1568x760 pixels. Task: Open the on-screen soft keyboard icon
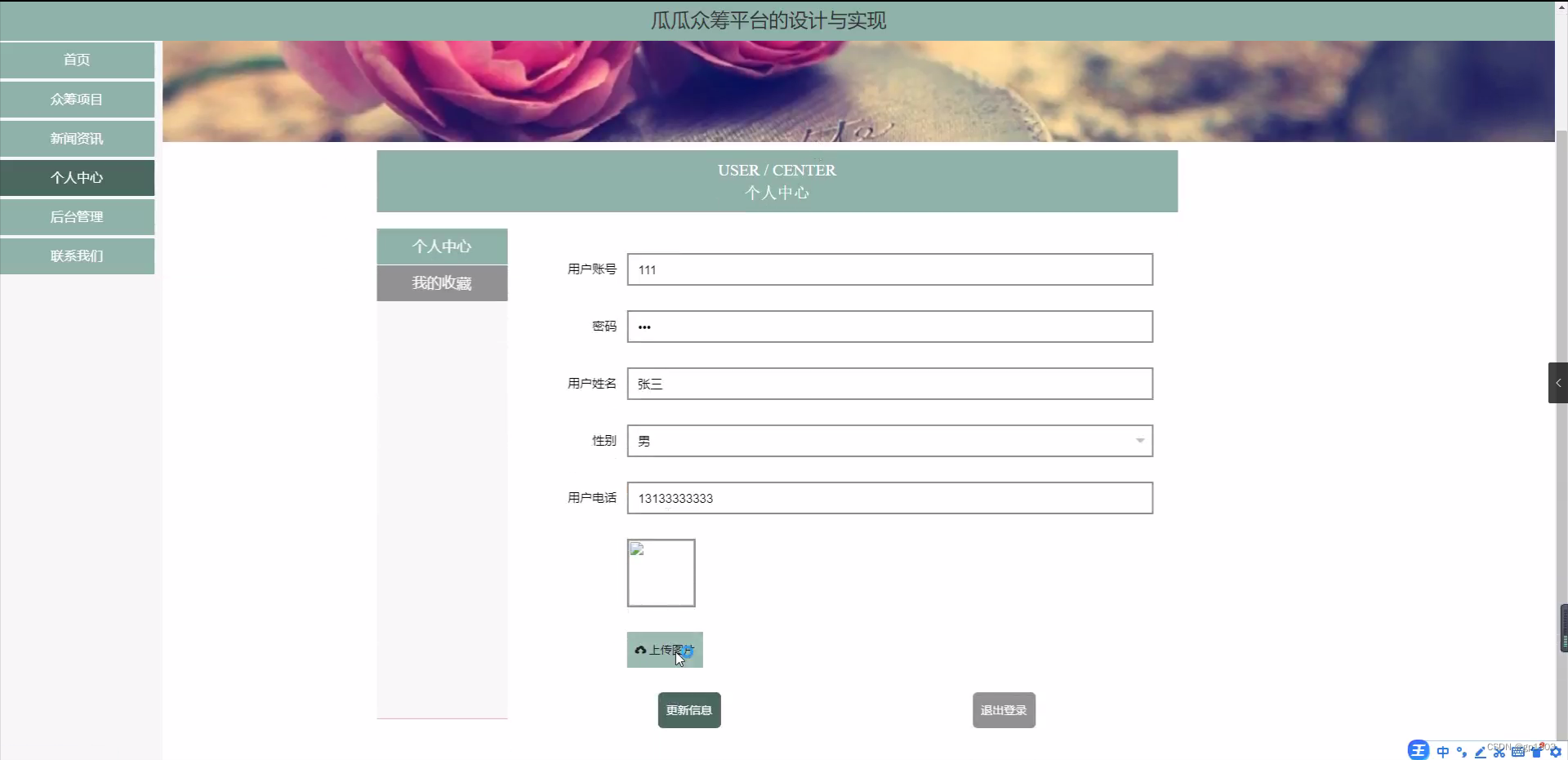(x=1517, y=752)
